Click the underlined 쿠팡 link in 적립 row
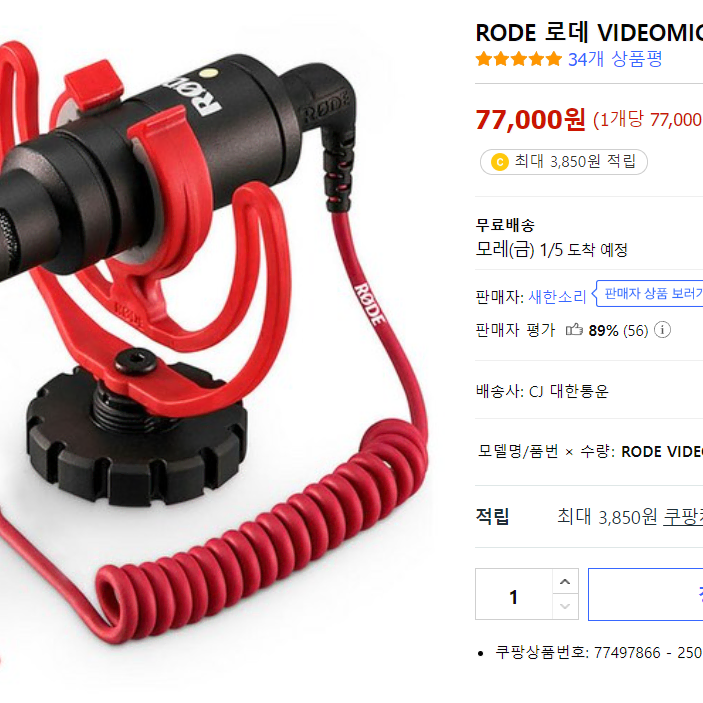Viewport: 703px width, 703px height. pyautogui.click(x=683, y=517)
